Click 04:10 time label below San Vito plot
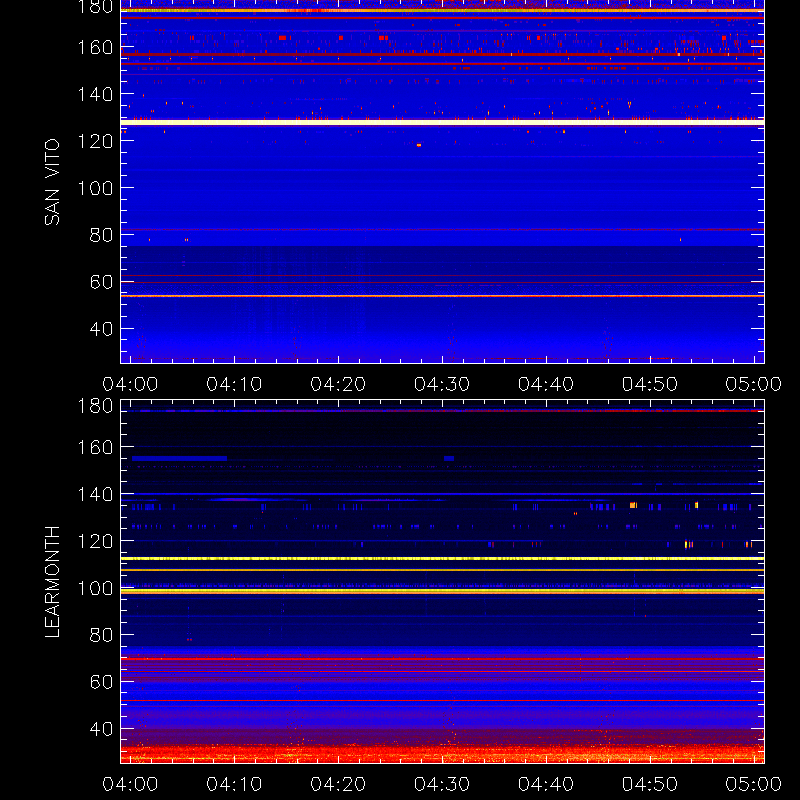The width and height of the screenshot is (800, 800). pyautogui.click(x=234, y=384)
